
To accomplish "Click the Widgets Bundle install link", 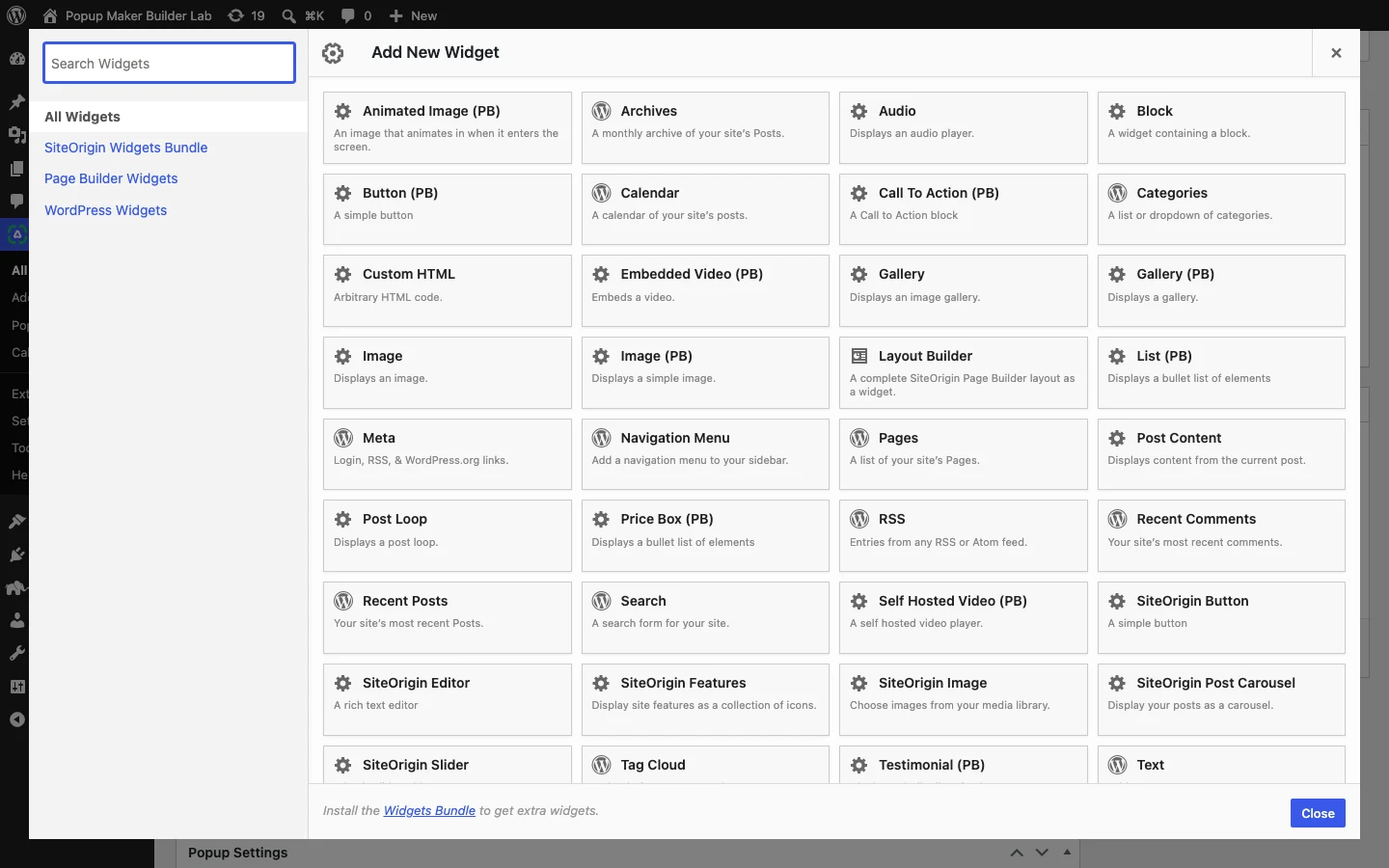I will coord(429,810).
